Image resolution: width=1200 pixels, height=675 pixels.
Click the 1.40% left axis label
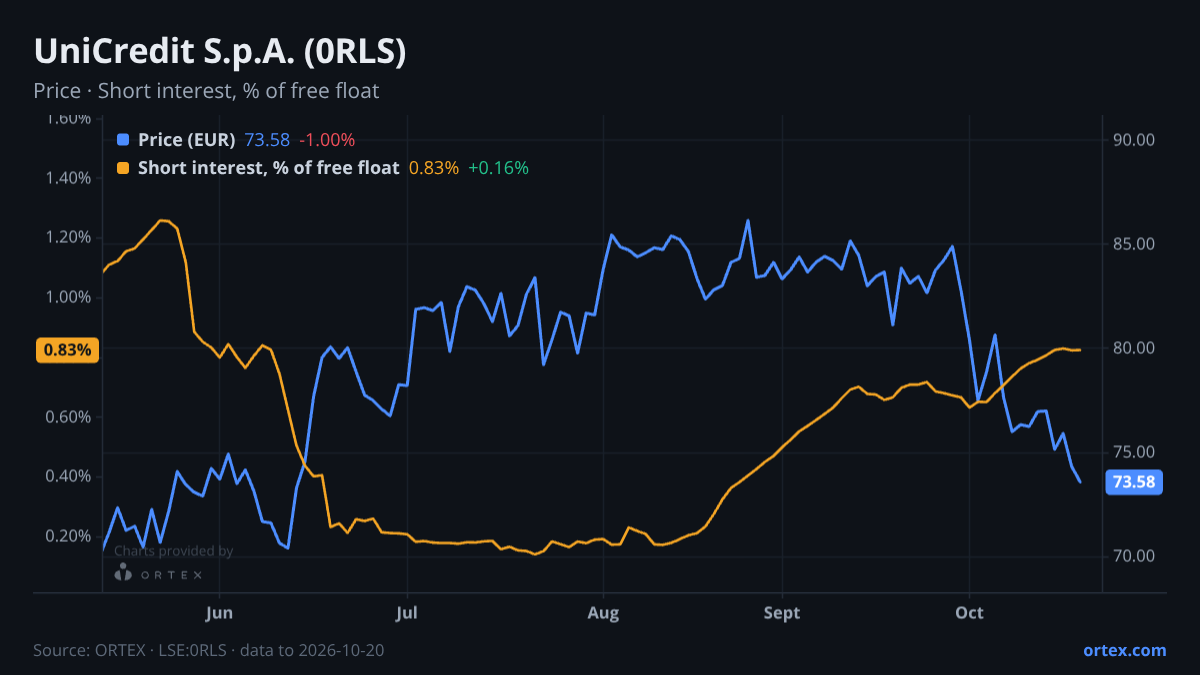pyautogui.click(x=69, y=178)
